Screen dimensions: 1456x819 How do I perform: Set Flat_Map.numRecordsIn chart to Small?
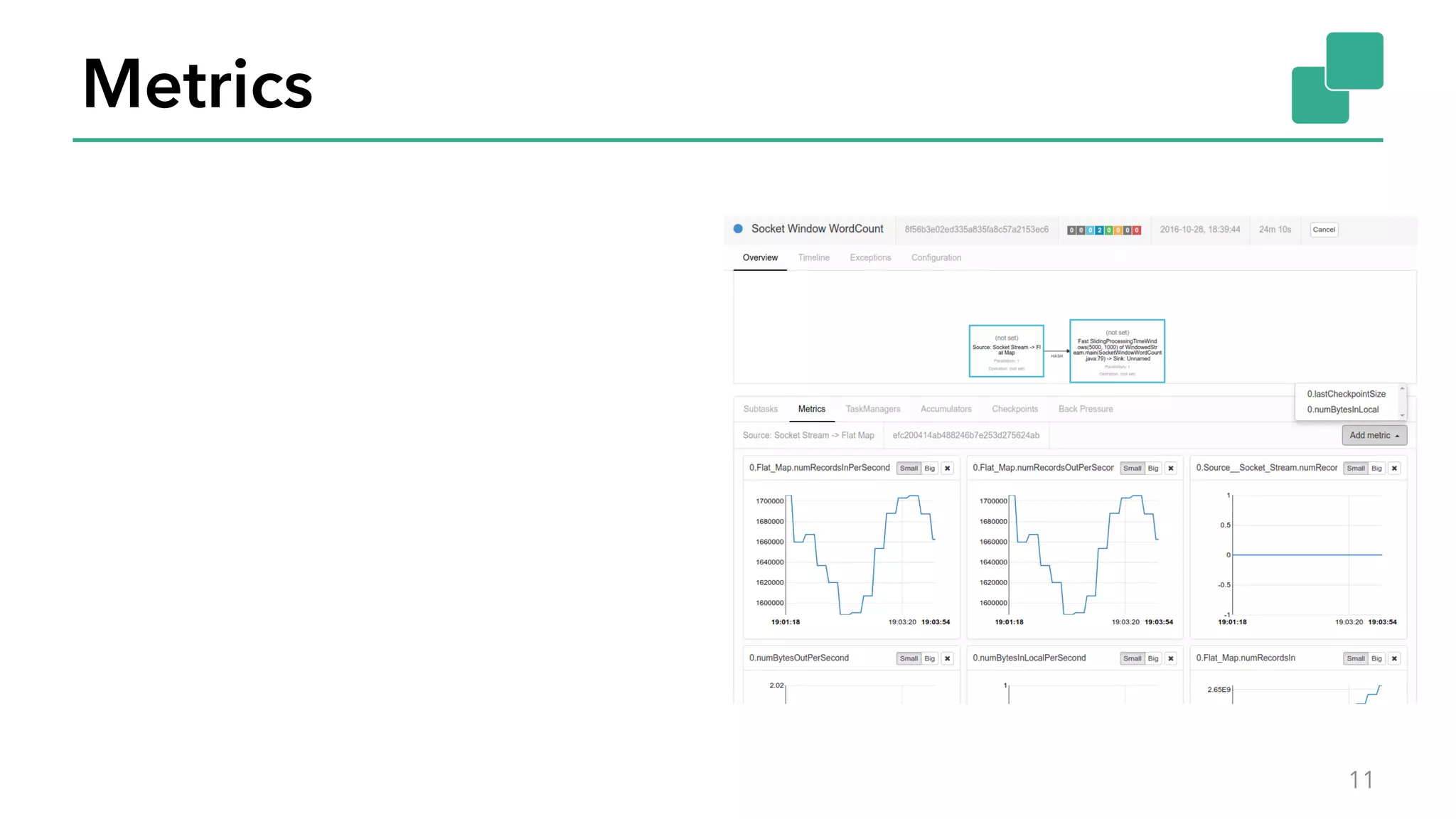[1356, 659]
